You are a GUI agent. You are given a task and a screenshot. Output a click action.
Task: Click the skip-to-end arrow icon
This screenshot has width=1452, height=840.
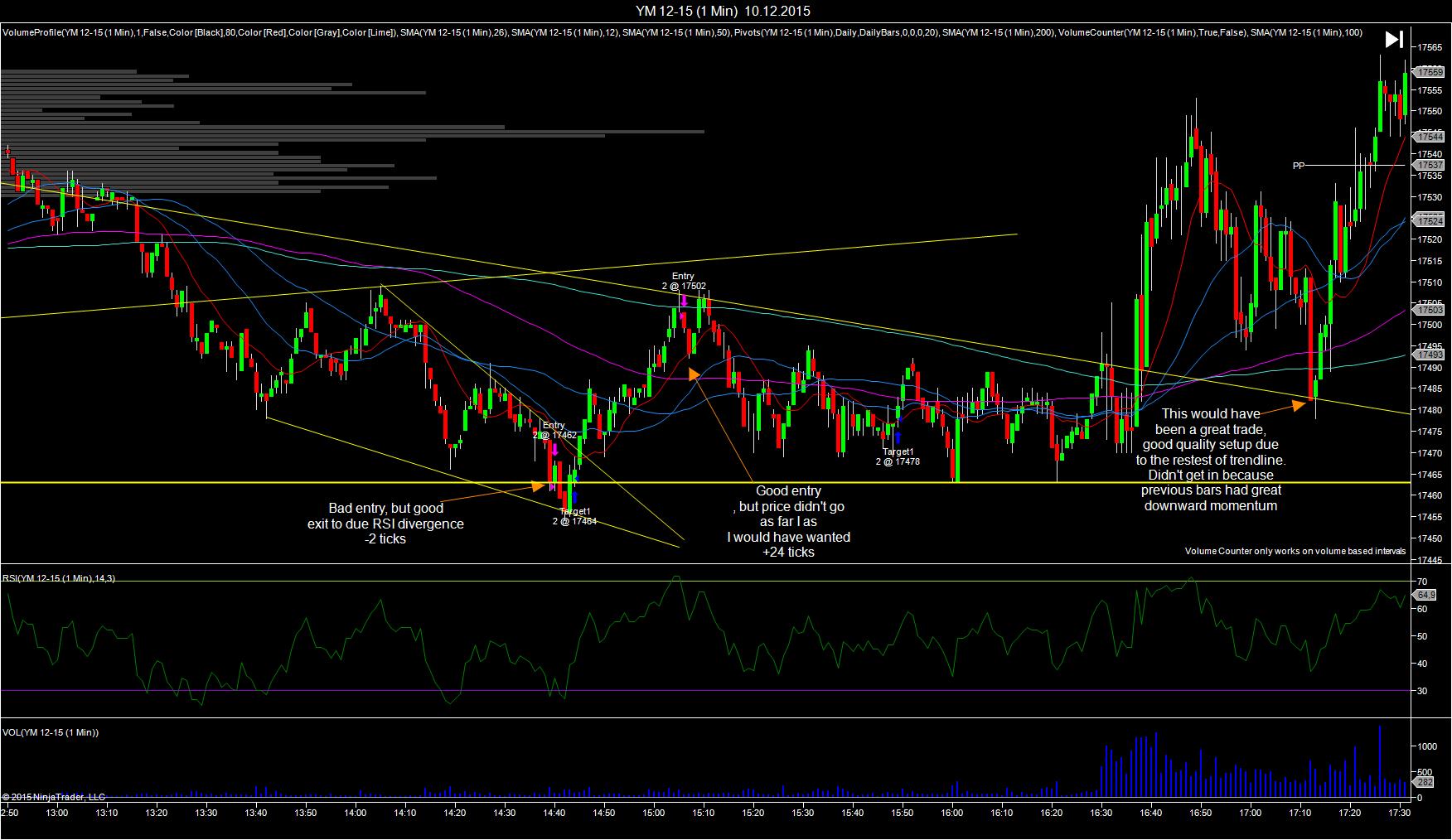click(1394, 39)
